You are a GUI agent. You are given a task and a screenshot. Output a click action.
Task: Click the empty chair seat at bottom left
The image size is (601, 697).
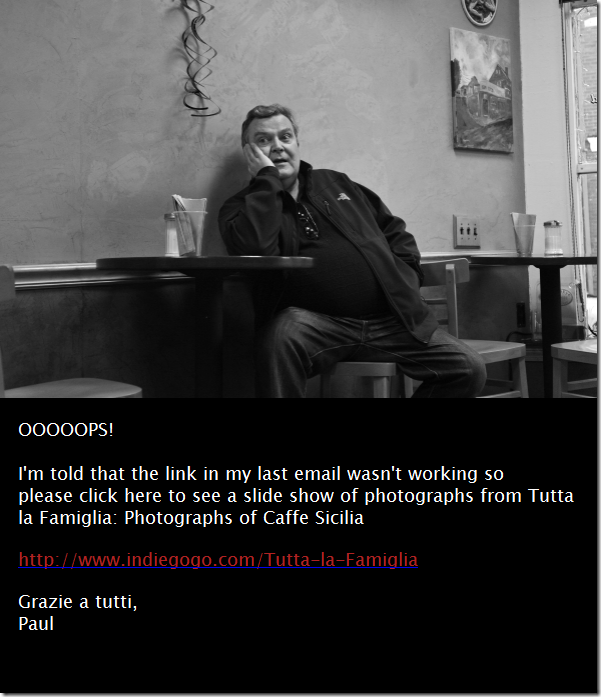click(x=73, y=388)
